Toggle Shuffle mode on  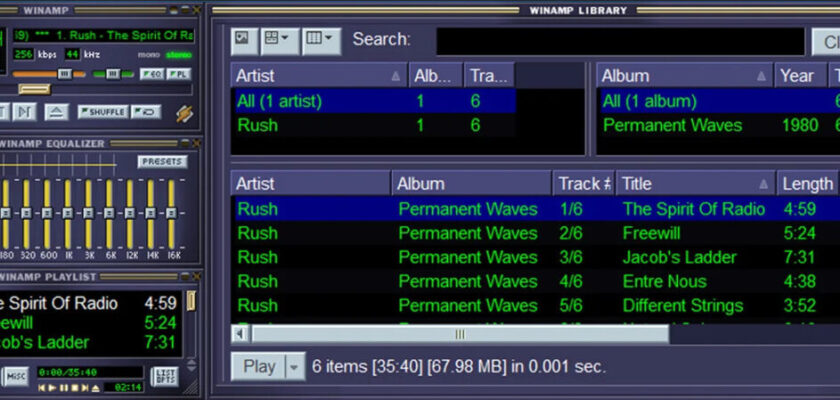[102, 112]
